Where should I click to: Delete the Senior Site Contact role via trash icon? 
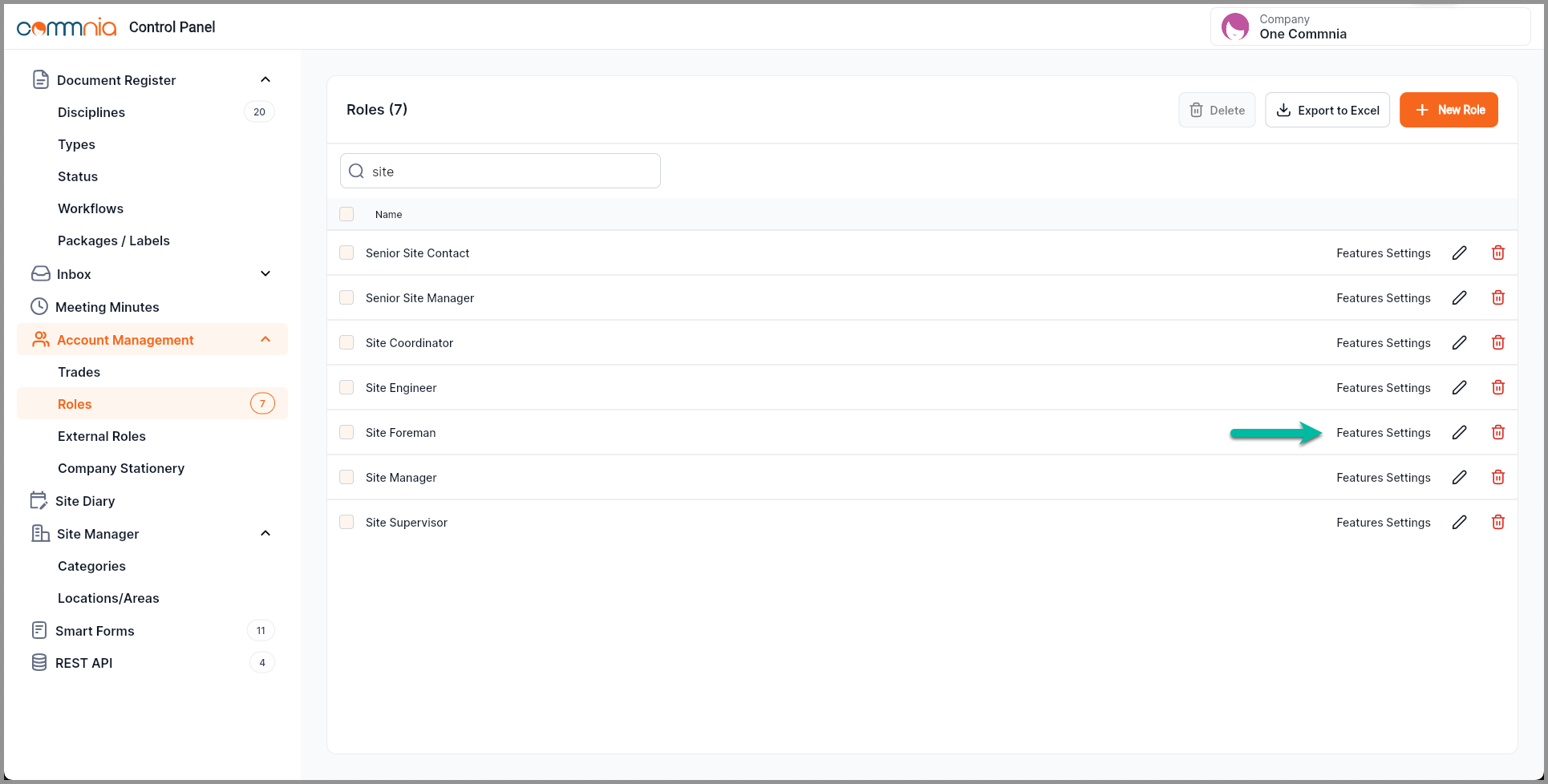[x=1497, y=253]
